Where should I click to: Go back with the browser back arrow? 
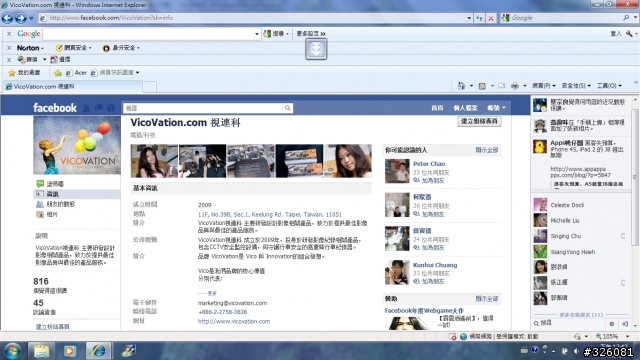(7, 18)
